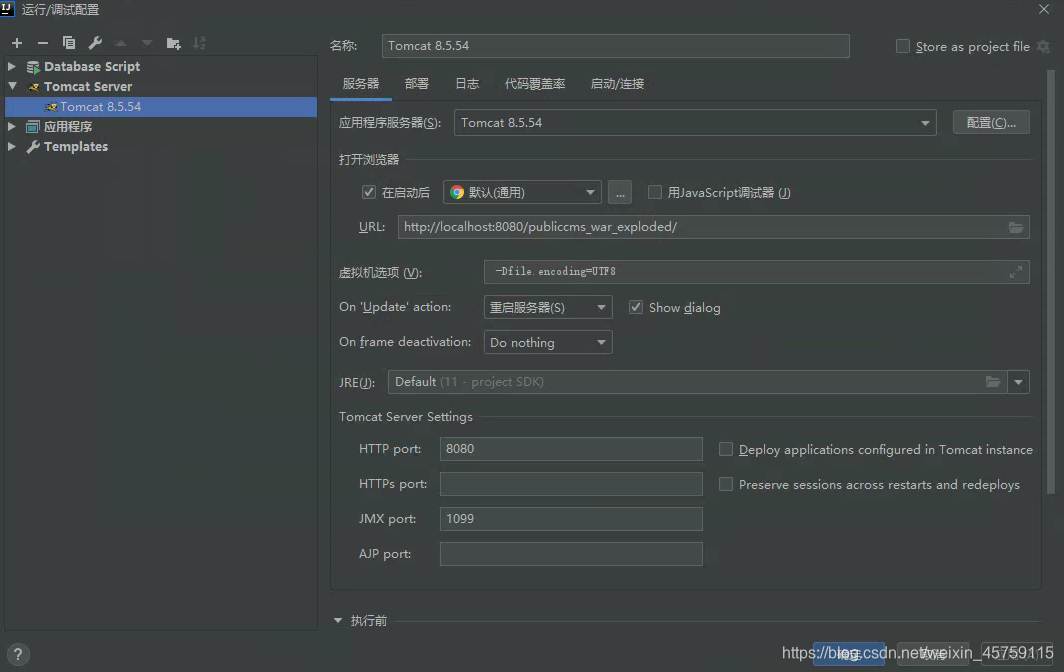The image size is (1064, 672).
Task: Open the JRE dropdown arrow
Action: tap(1019, 382)
